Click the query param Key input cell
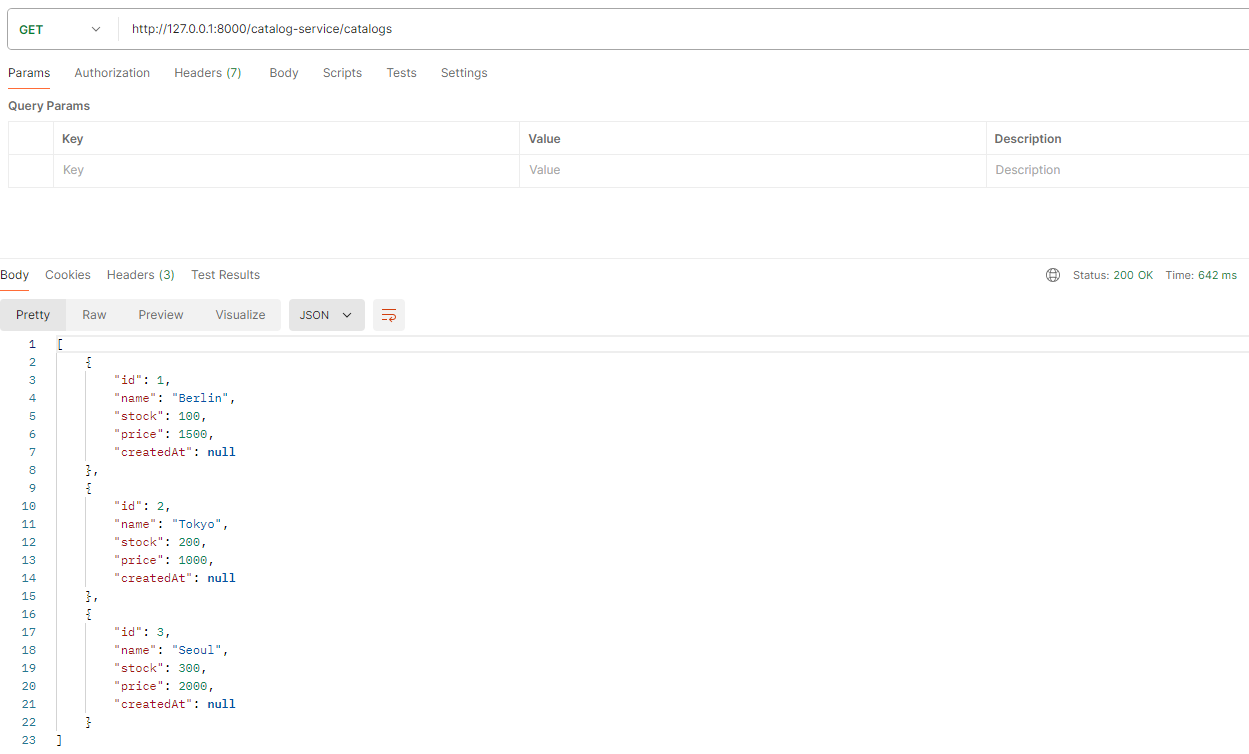 [x=287, y=171]
